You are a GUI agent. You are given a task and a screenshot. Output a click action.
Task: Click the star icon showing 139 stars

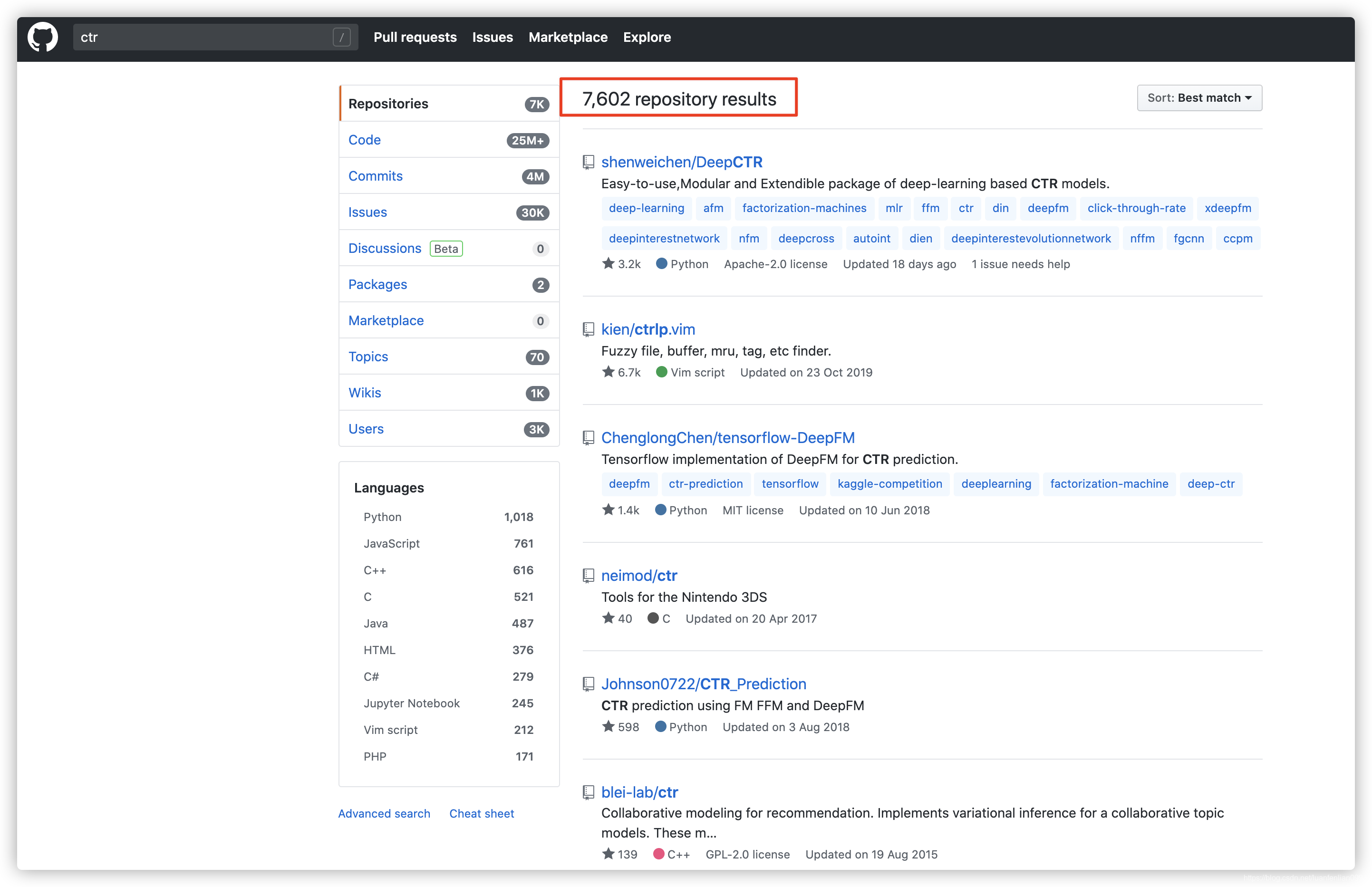pyautogui.click(x=608, y=853)
